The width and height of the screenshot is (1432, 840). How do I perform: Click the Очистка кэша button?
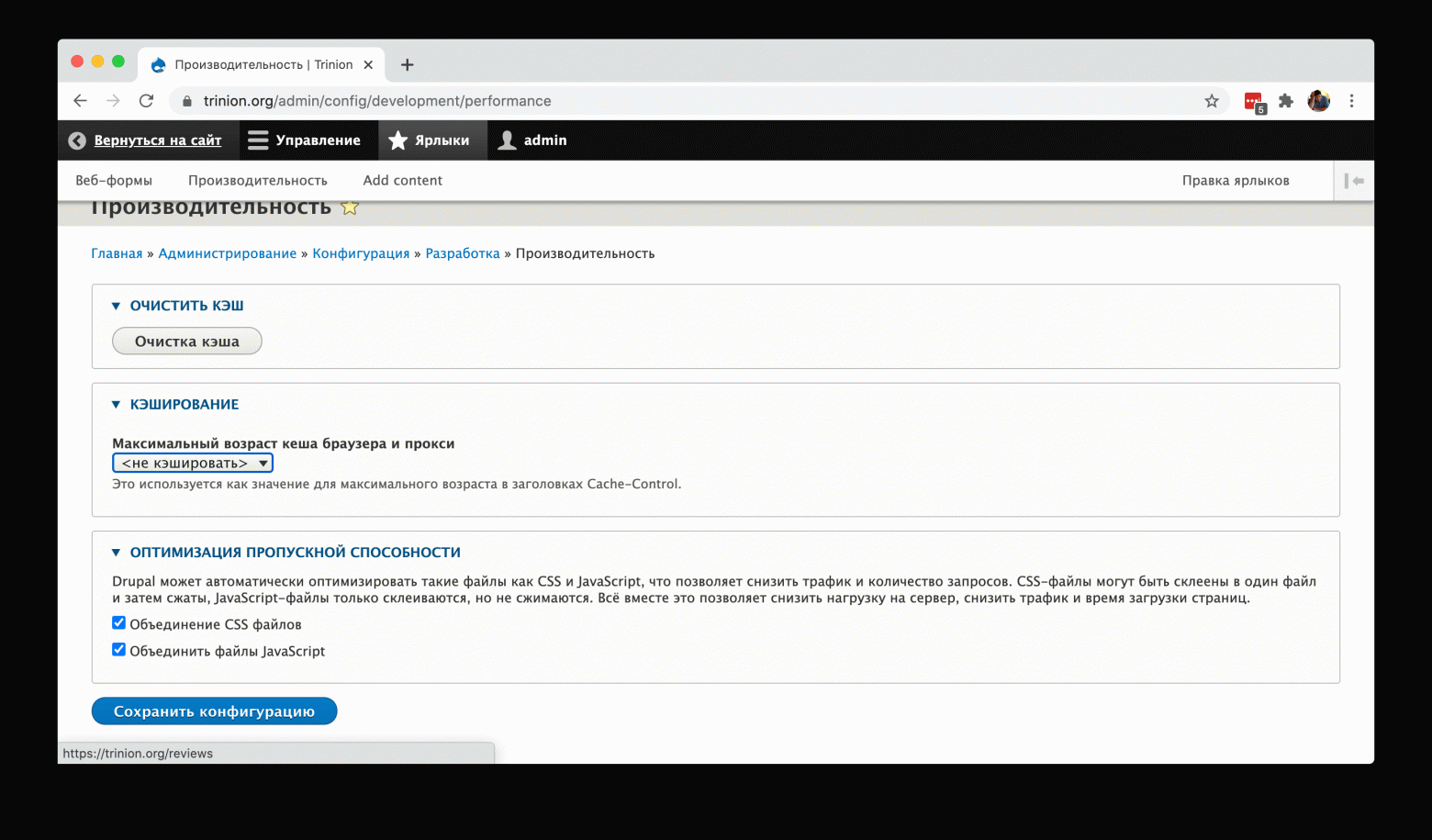(x=187, y=342)
